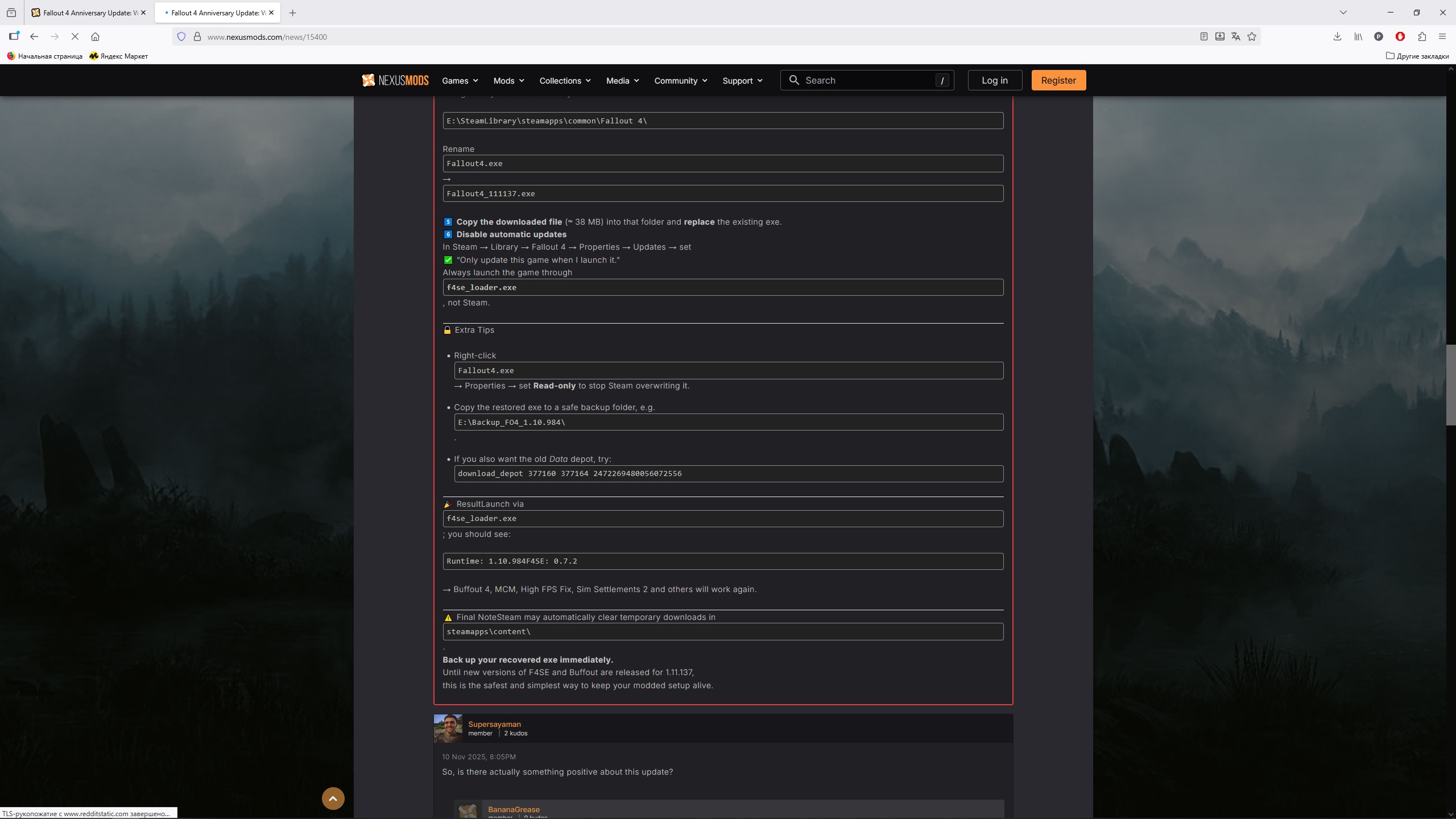This screenshot has height=819, width=1456.
Task: Open the Collections dropdown
Action: tap(565, 81)
